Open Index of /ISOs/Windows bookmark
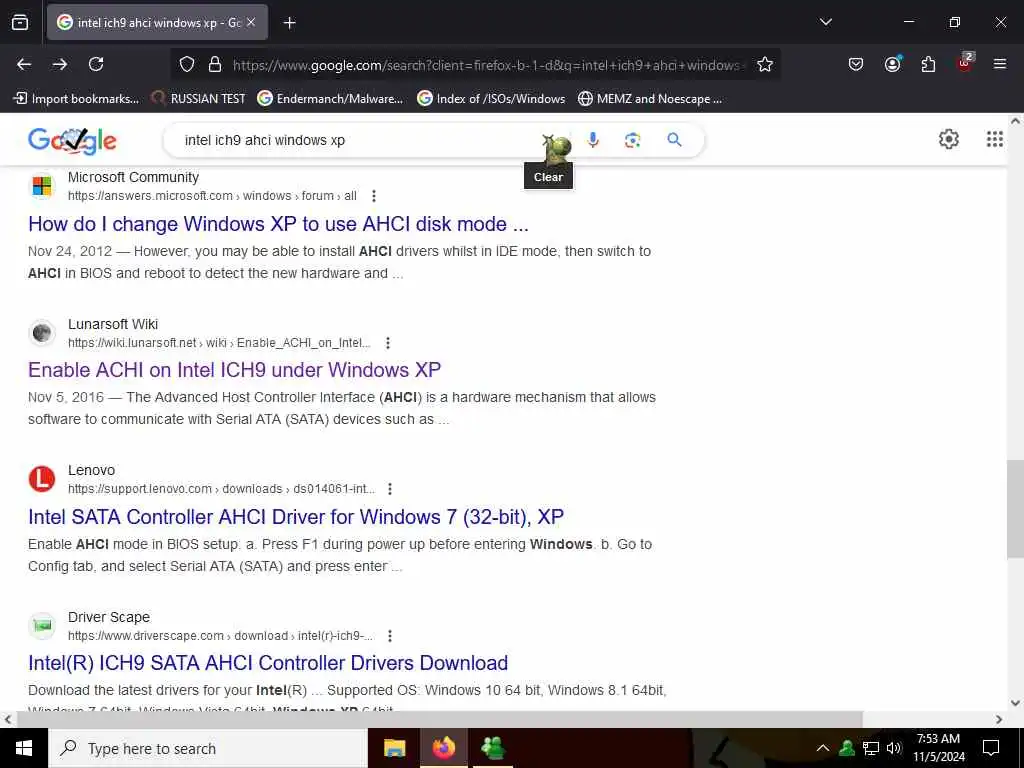This screenshot has height=768, width=1024. [x=491, y=99]
